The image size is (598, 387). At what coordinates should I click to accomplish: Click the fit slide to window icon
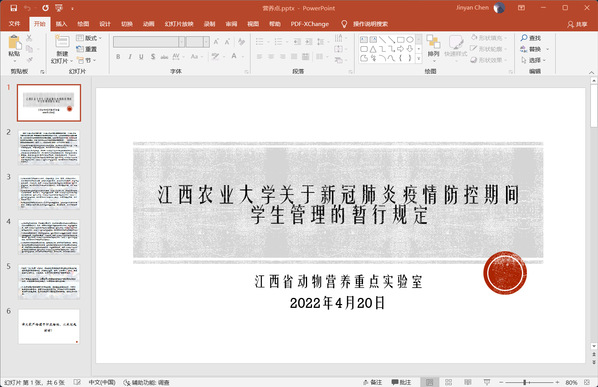[587, 382]
